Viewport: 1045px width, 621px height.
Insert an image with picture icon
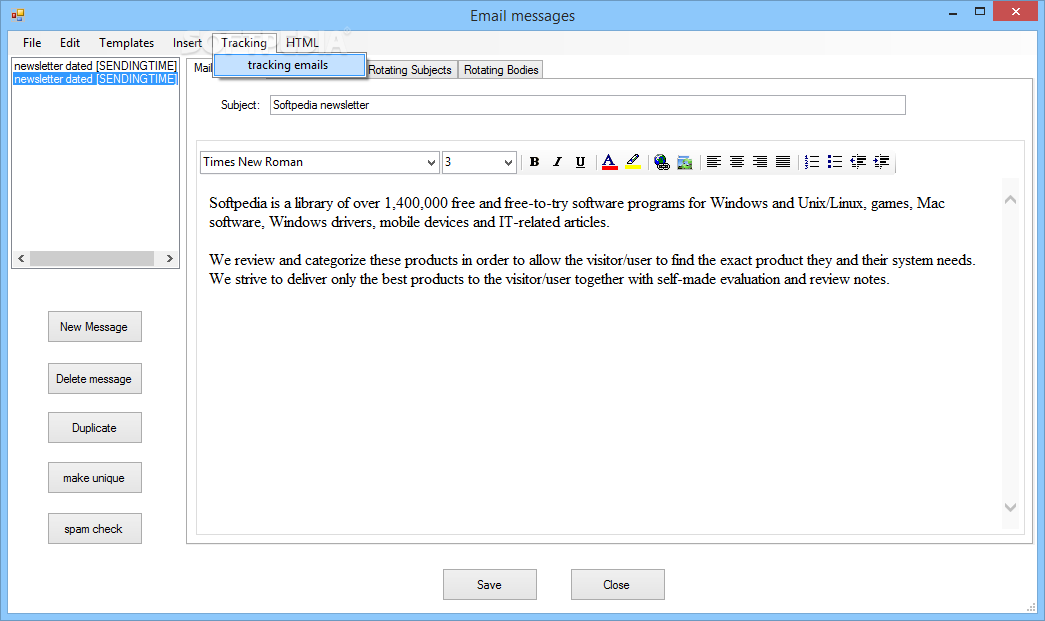[x=684, y=162]
